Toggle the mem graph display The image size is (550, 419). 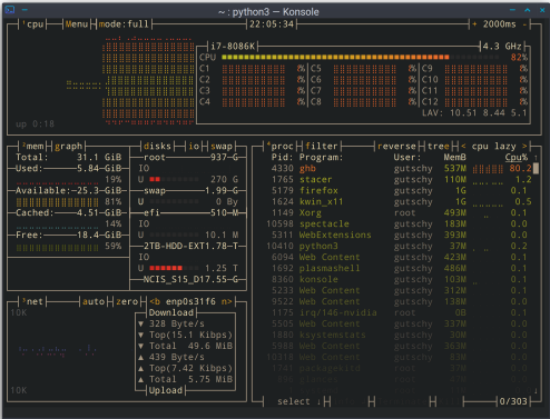(x=68, y=146)
